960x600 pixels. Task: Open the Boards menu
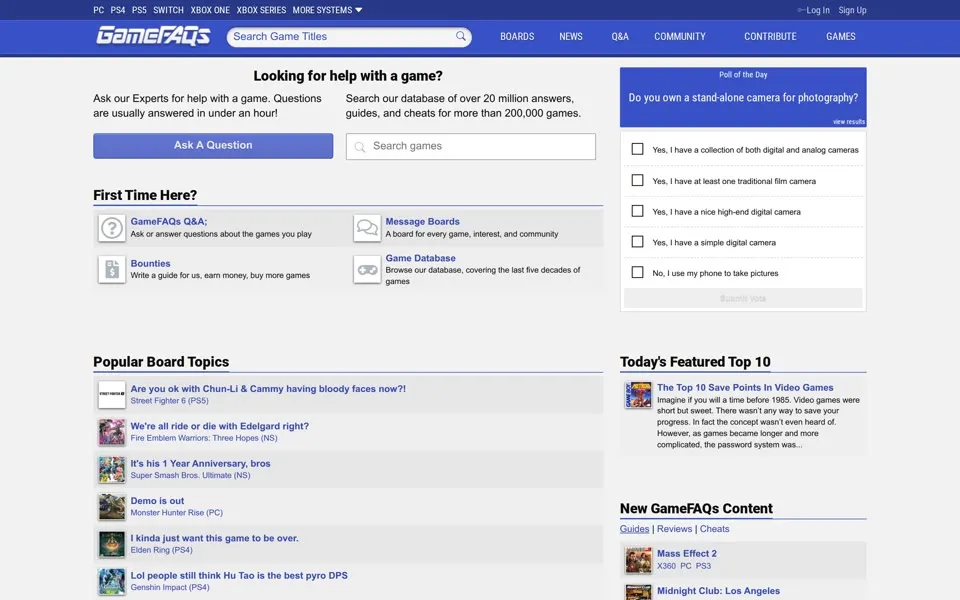pyautogui.click(x=517, y=37)
